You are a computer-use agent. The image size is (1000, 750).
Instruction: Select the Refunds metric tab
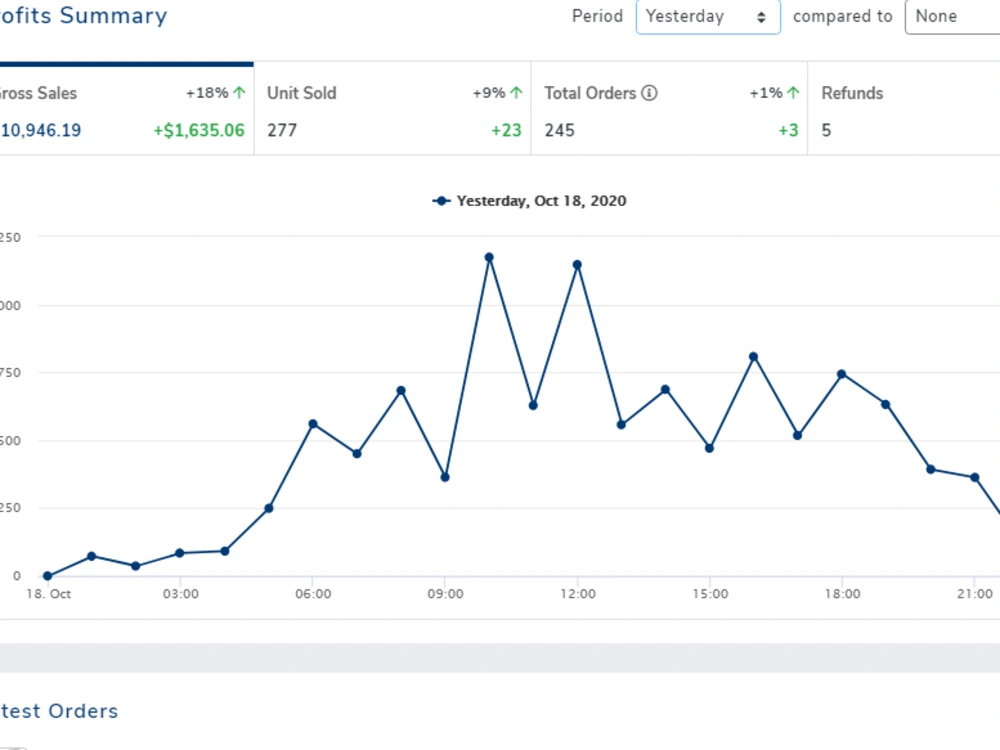pyautogui.click(x=904, y=109)
